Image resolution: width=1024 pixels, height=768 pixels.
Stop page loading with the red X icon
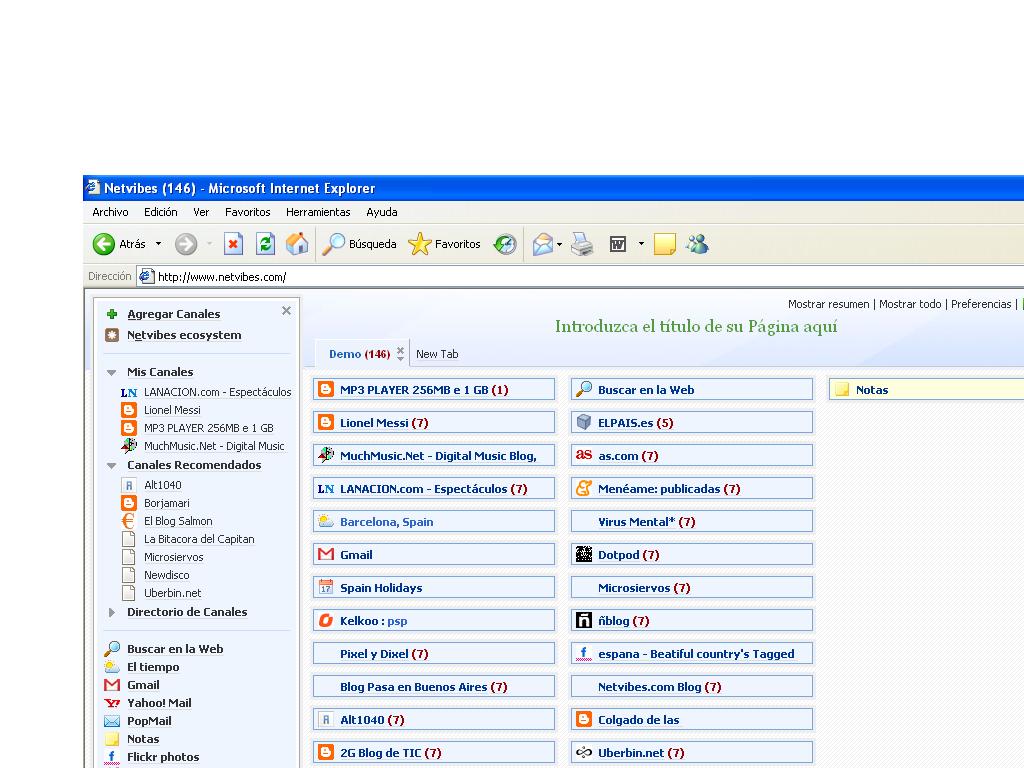click(233, 244)
